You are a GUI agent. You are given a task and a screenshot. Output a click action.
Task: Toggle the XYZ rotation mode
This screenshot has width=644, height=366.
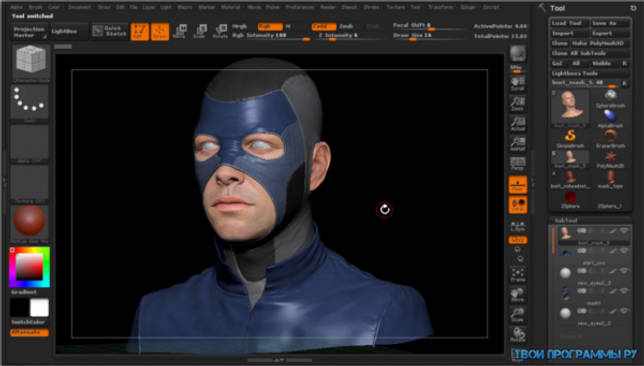point(518,240)
